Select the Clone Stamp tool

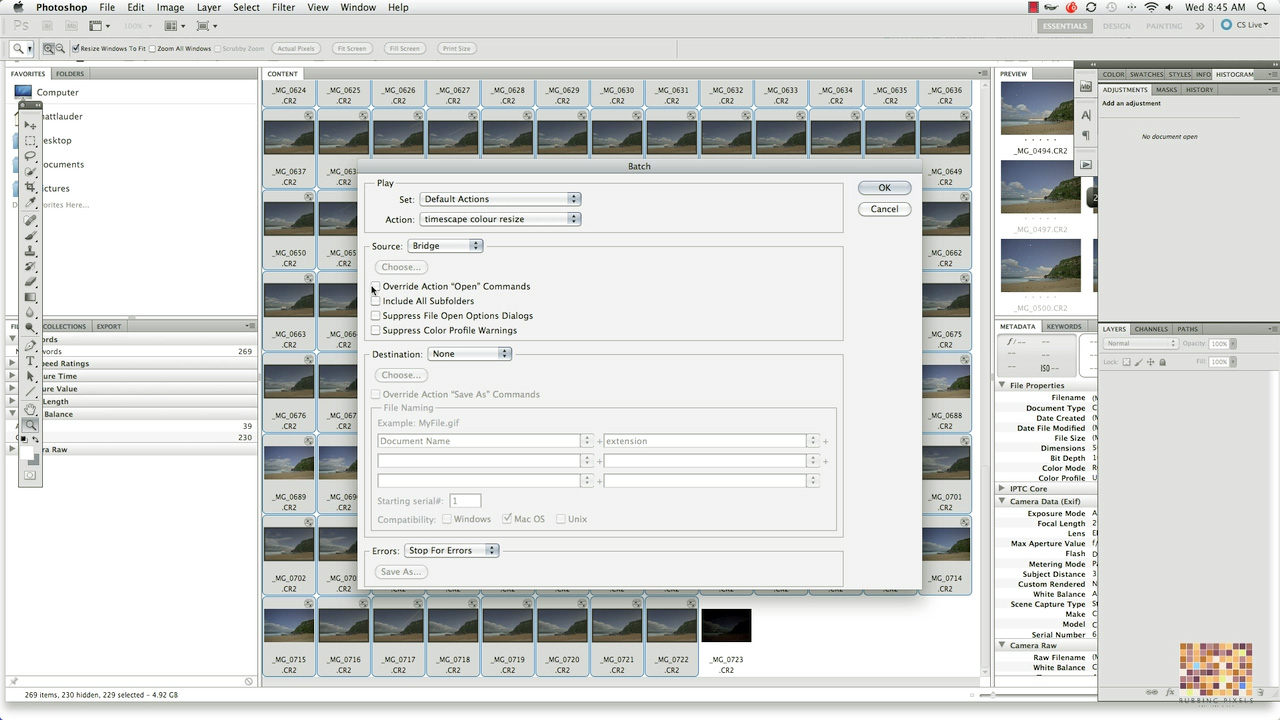point(31,251)
